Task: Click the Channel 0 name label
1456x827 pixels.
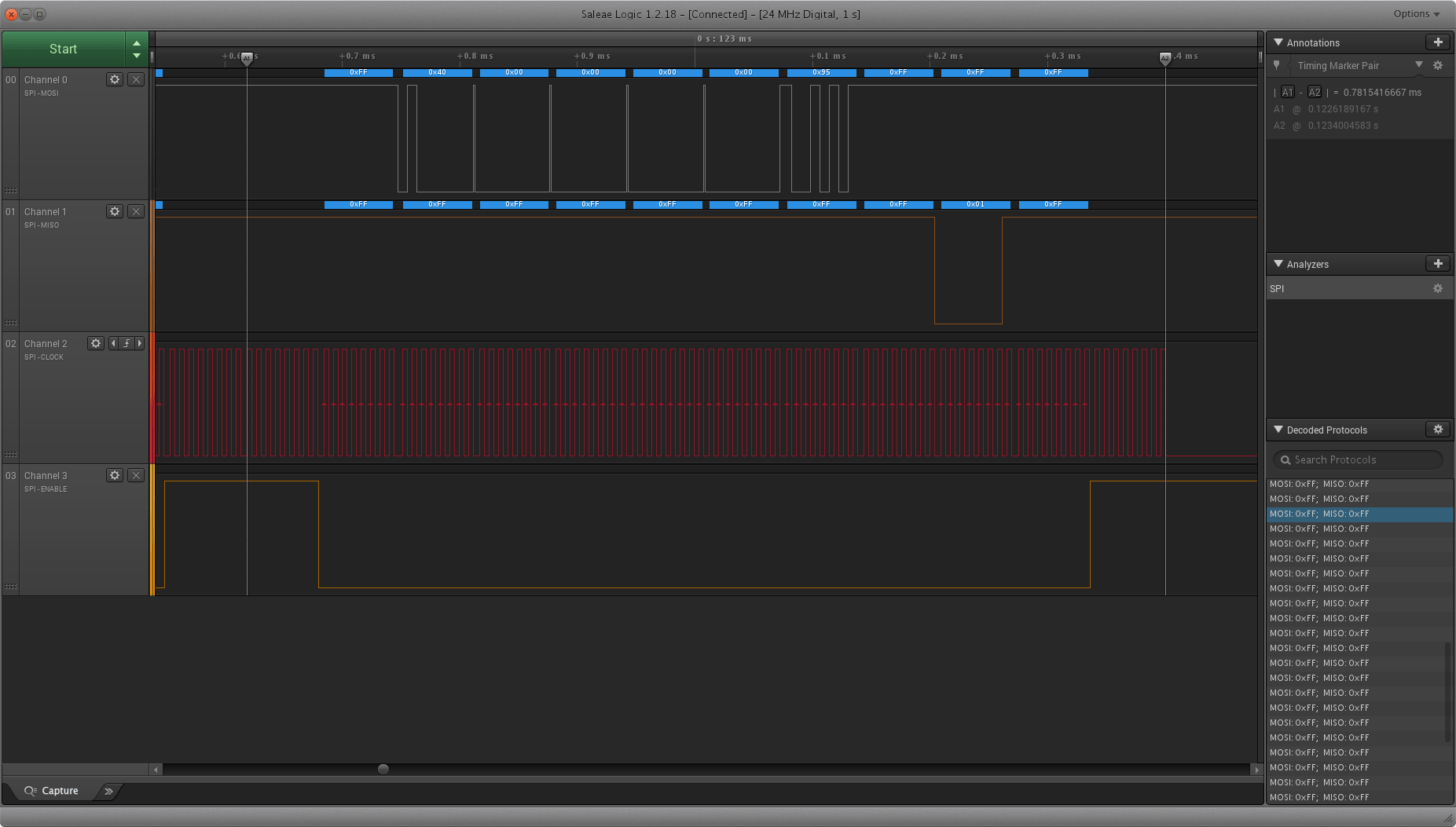Action: [x=46, y=79]
